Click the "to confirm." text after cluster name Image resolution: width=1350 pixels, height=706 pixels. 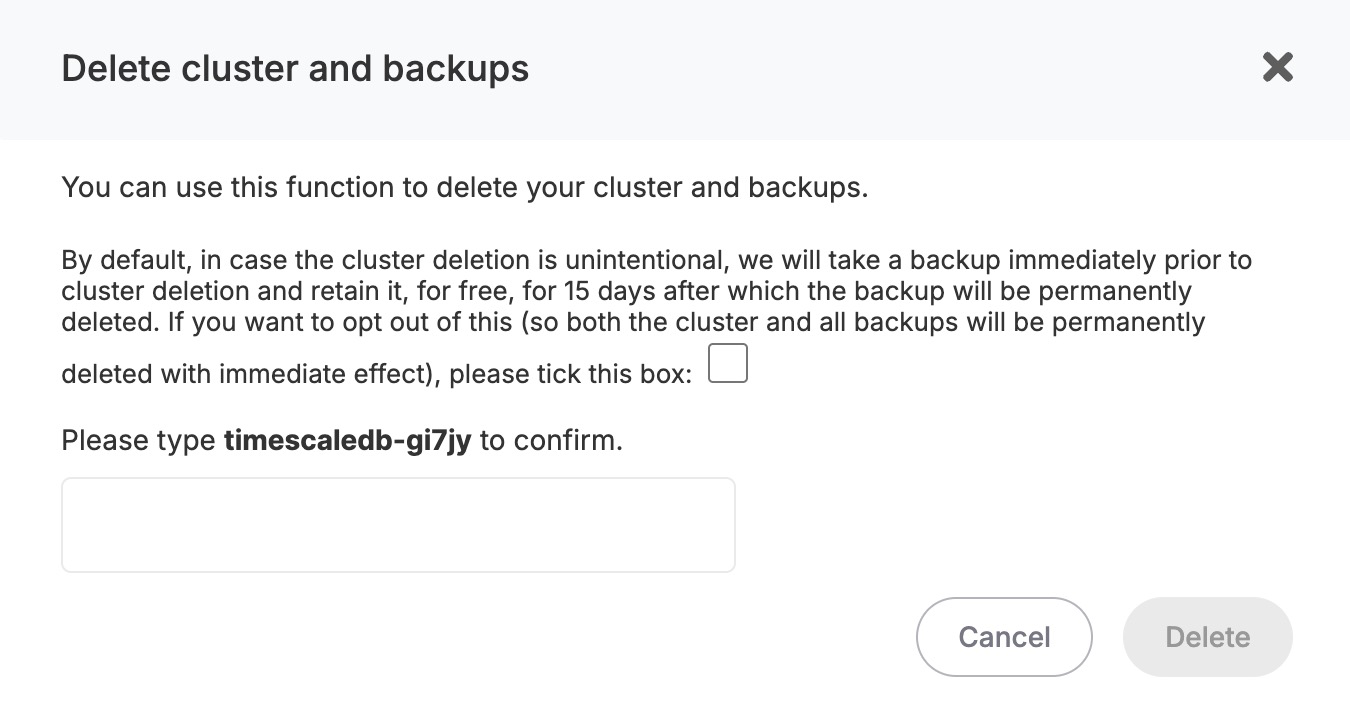pos(551,441)
